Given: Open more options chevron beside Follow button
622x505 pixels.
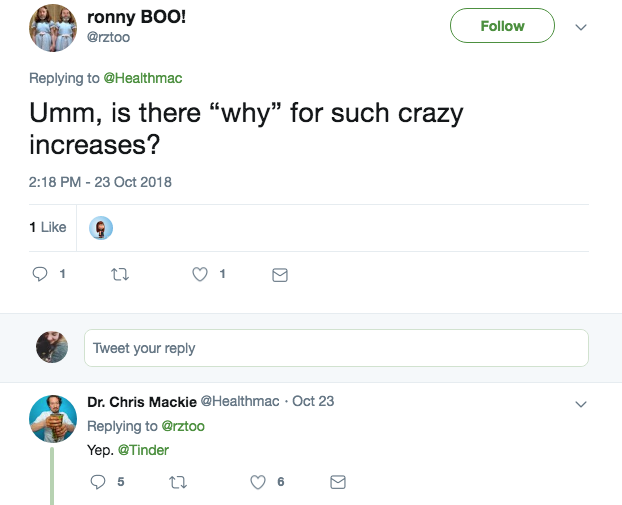Looking at the screenshot, I should tap(581, 27).
